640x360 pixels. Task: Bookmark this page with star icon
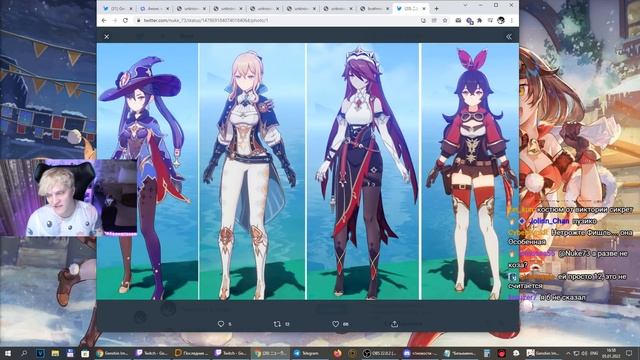(x=445, y=20)
